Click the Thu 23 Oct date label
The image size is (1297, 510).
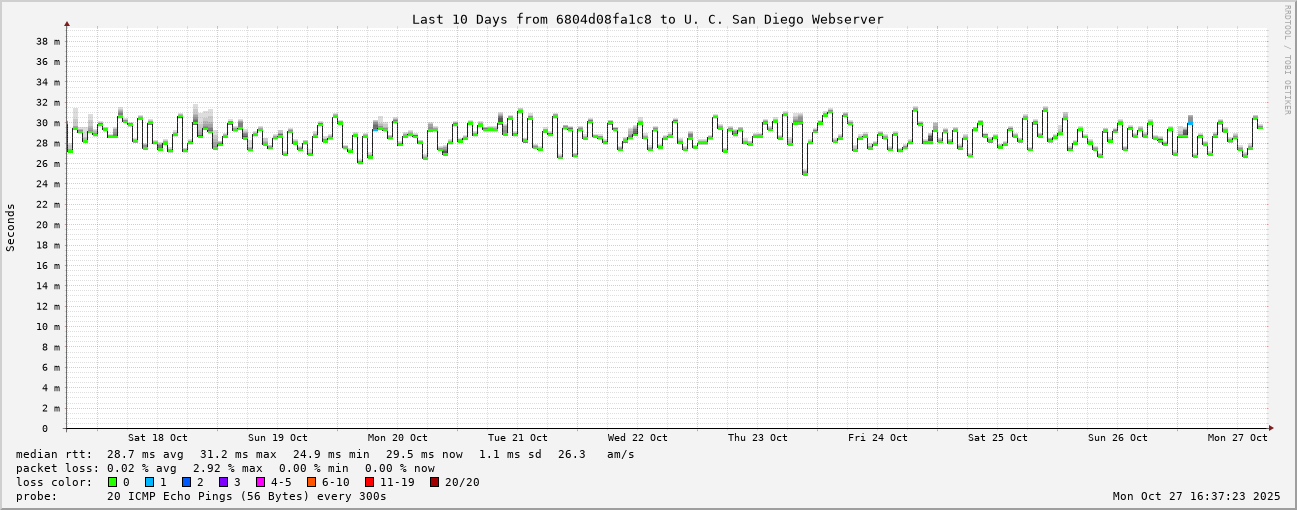click(757, 438)
